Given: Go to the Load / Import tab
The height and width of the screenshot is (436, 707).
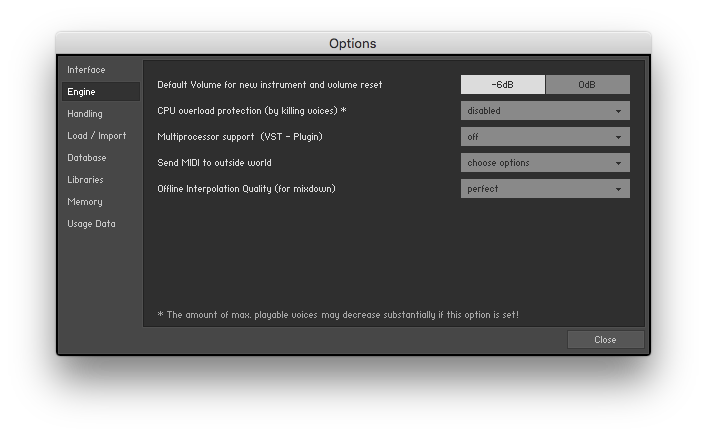Looking at the screenshot, I should [97, 136].
